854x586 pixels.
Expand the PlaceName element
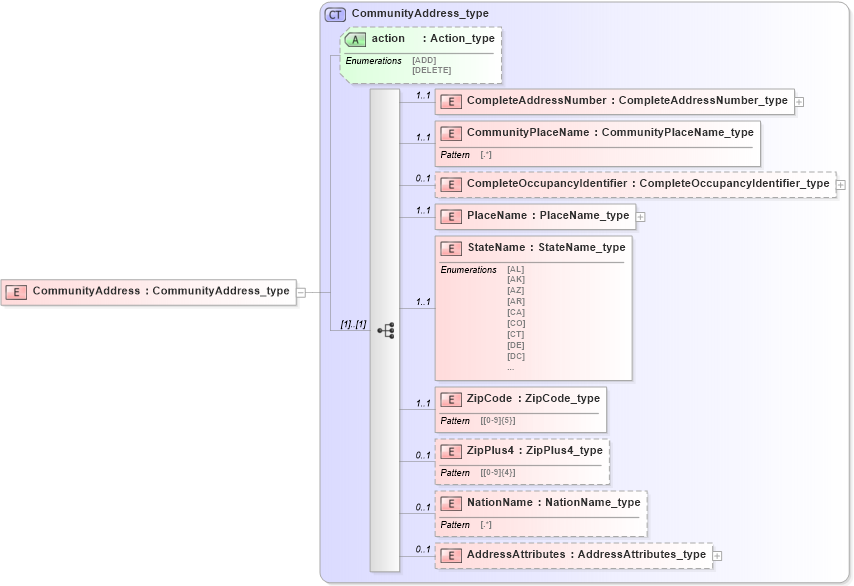(x=639, y=216)
